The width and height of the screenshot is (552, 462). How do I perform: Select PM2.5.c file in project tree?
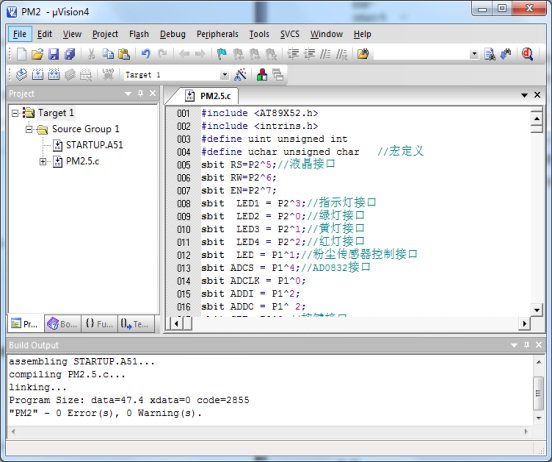pyautogui.click(x=83, y=161)
